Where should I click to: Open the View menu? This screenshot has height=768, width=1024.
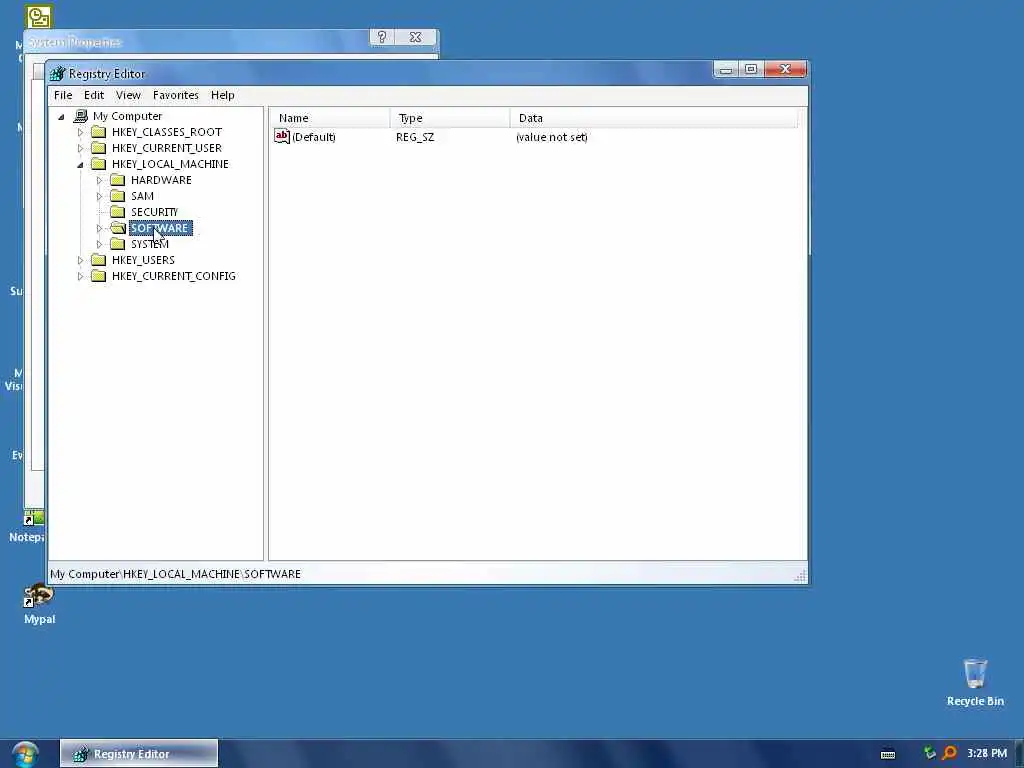(x=128, y=95)
